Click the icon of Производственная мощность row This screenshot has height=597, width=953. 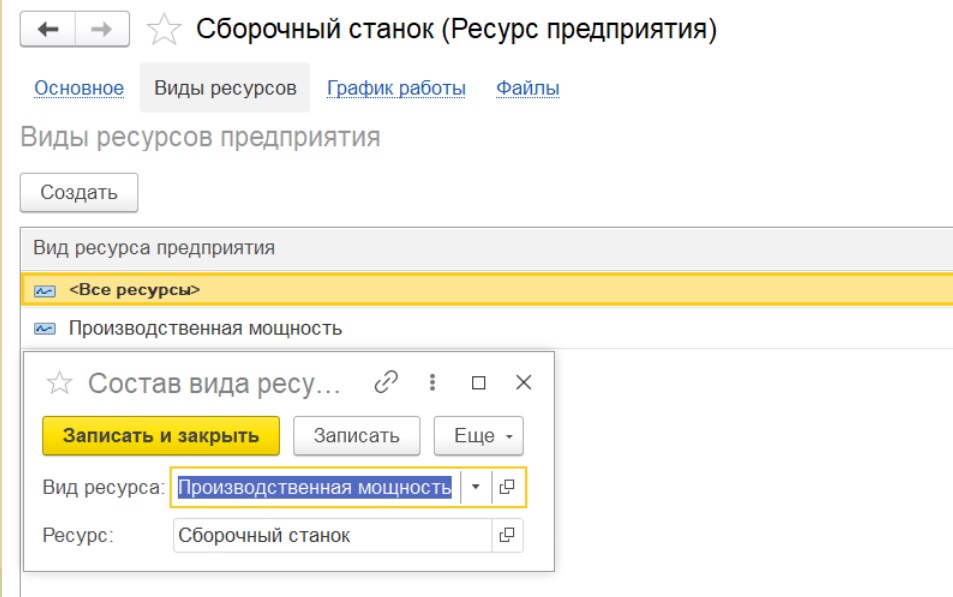(44, 329)
